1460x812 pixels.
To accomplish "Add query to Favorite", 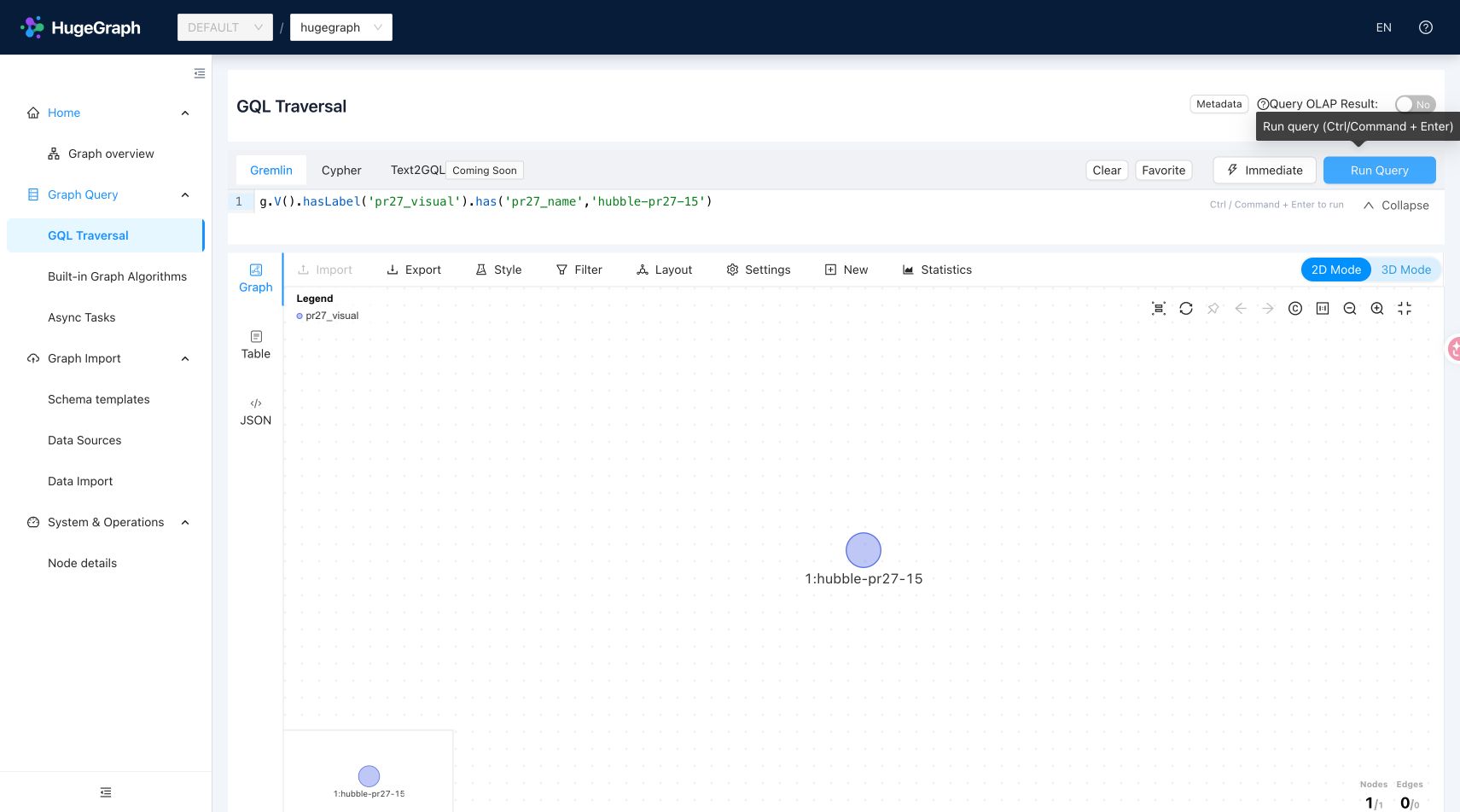I will (1164, 171).
